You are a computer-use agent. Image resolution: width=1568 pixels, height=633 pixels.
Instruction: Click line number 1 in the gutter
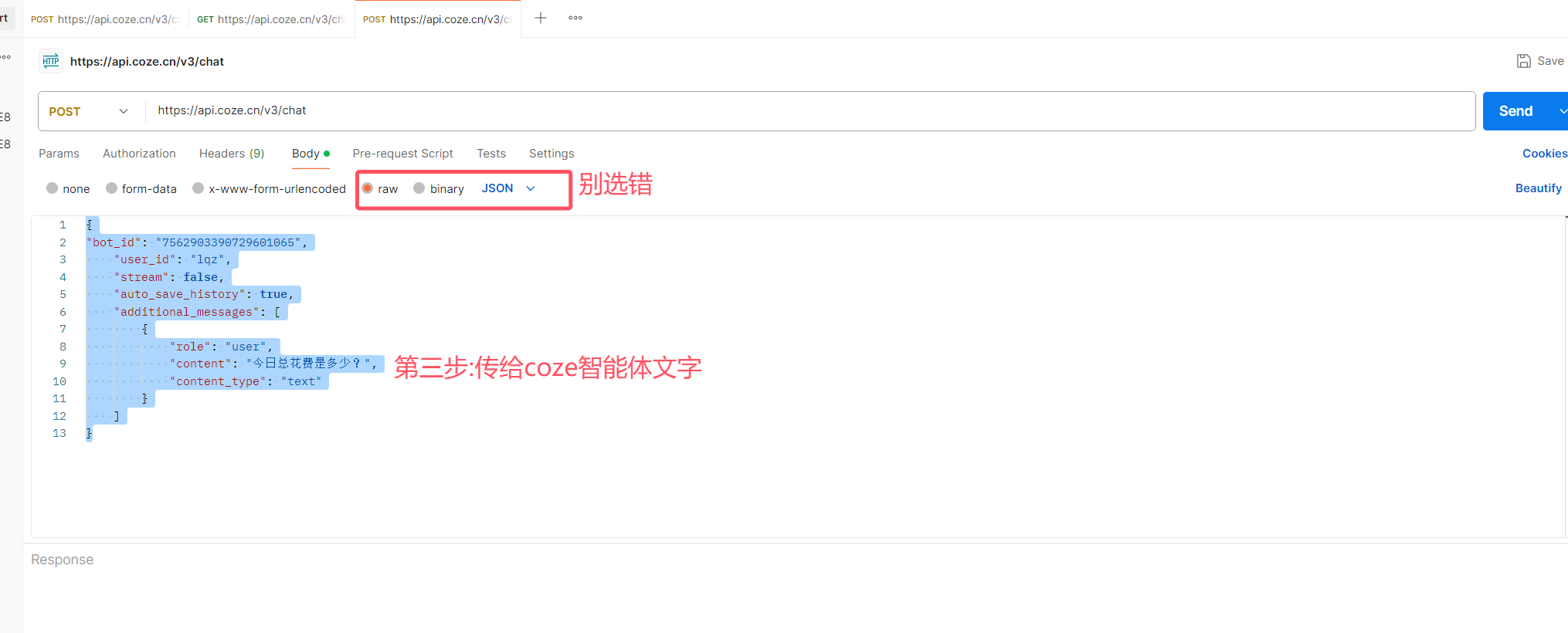63,225
